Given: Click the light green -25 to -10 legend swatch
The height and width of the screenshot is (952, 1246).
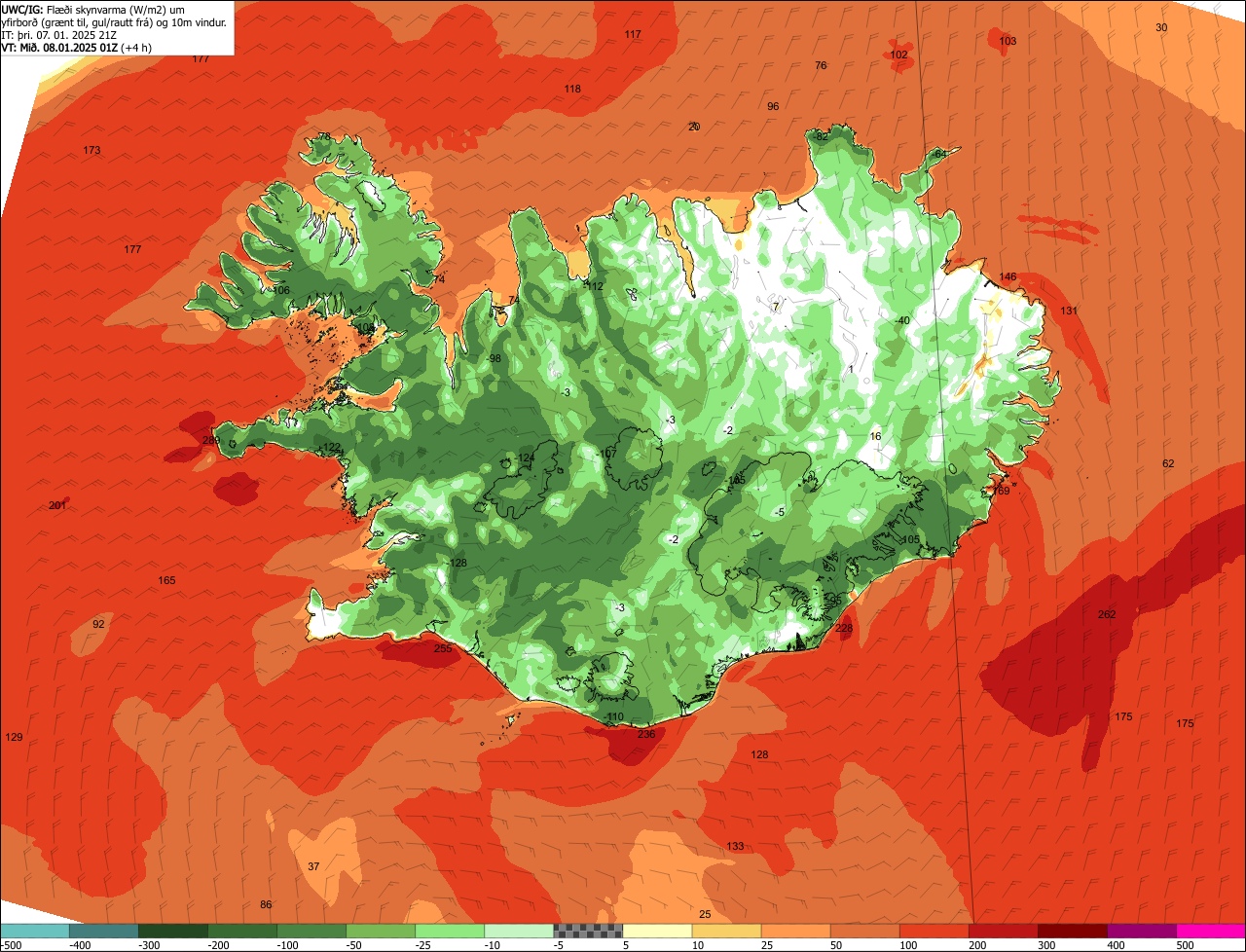Looking at the screenshot, I should point(450,931).
